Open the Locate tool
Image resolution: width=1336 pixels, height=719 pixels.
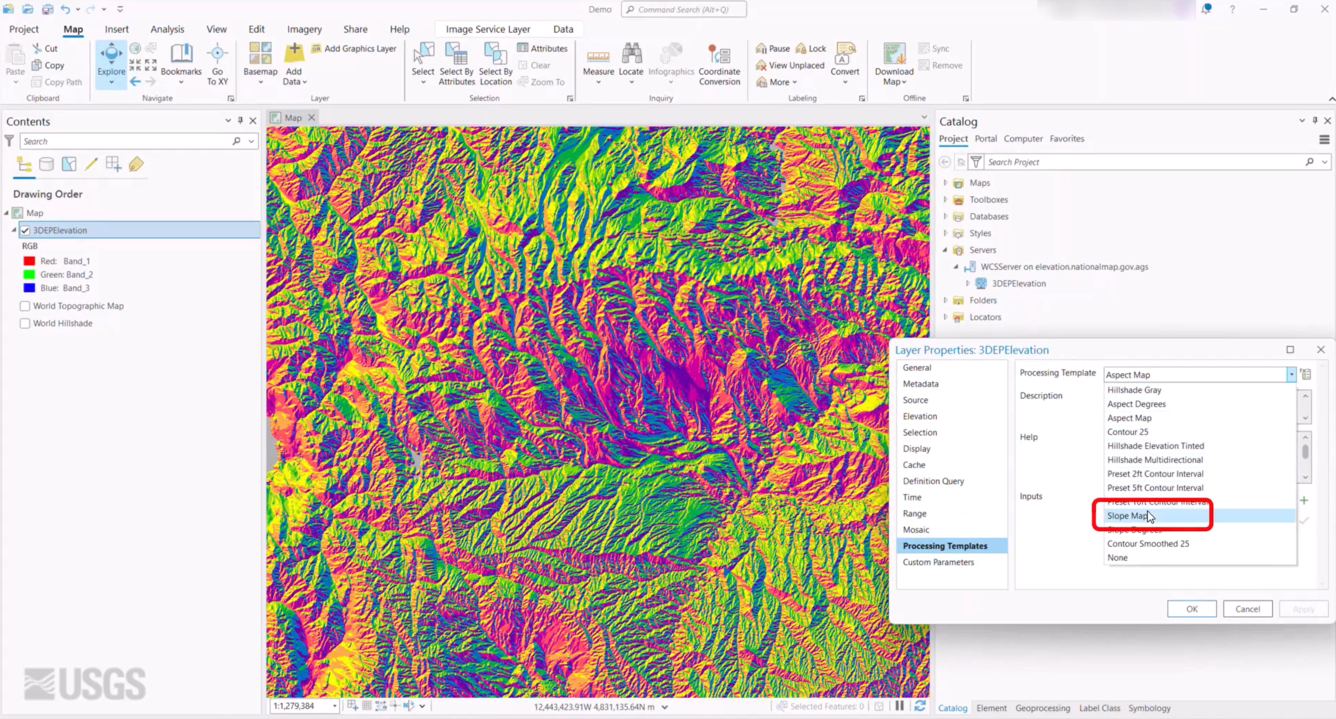click(x=631, y=62)
